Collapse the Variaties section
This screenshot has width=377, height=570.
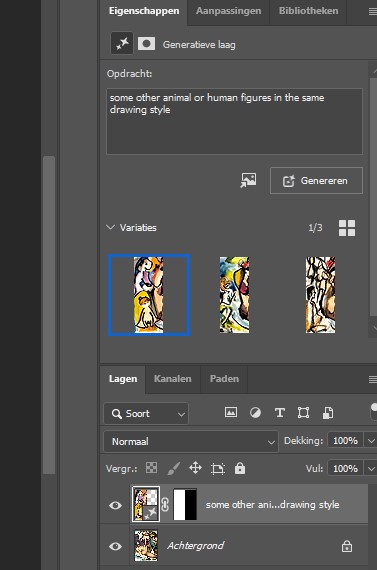[110, 227]
